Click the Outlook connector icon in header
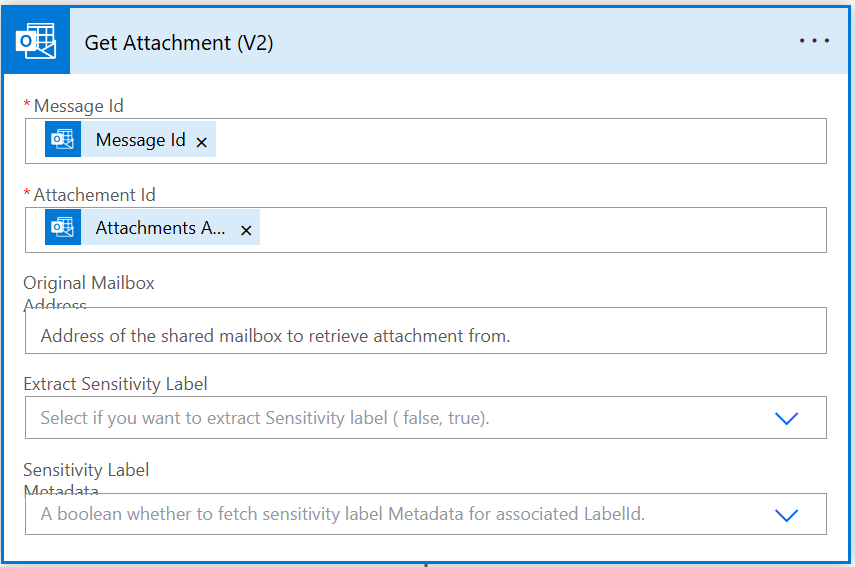Screen dimensions: 855x567 36,42
